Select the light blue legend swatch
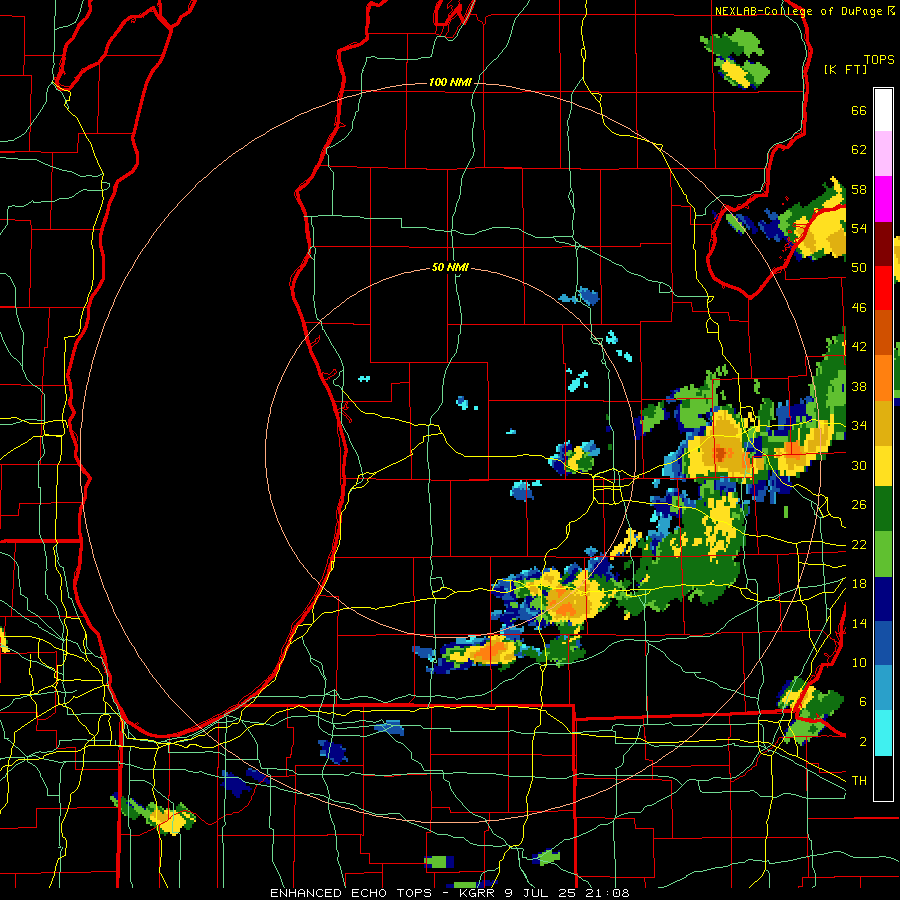Image resolution: width=900 pixels, height=900 pixels. coord(883,688)
